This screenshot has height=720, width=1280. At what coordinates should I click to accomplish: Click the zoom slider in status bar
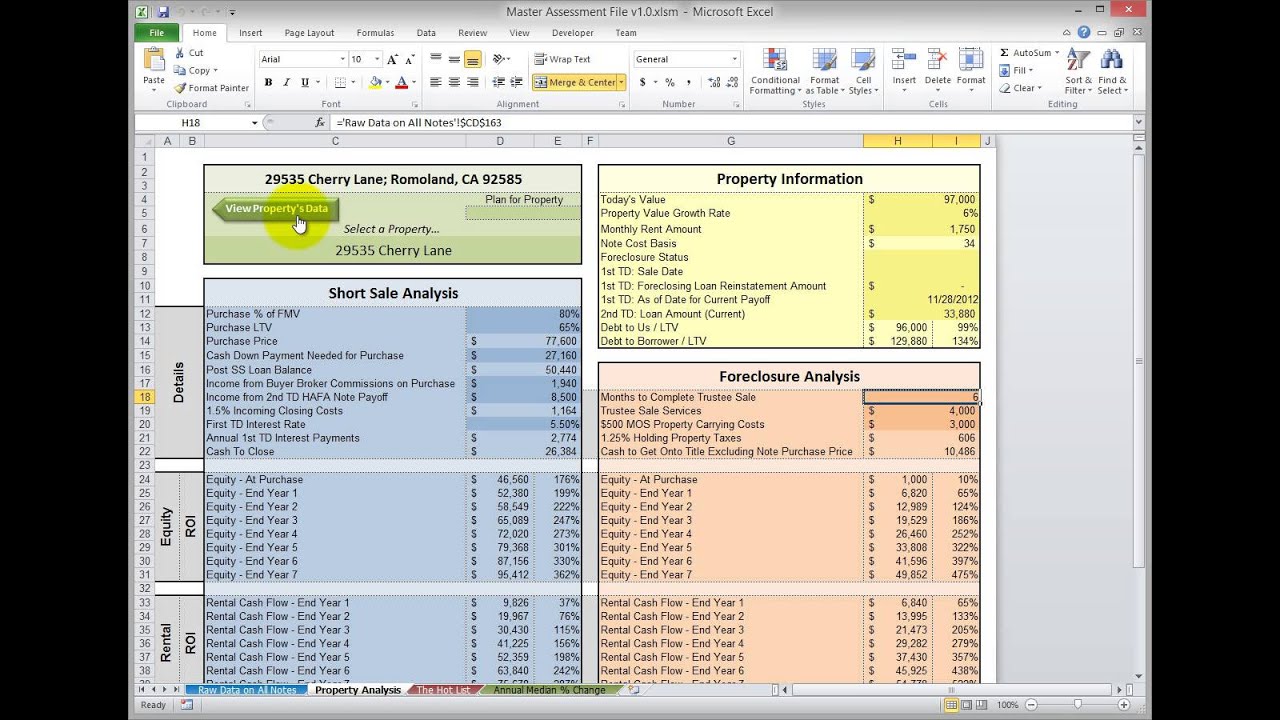(1076, 705)
